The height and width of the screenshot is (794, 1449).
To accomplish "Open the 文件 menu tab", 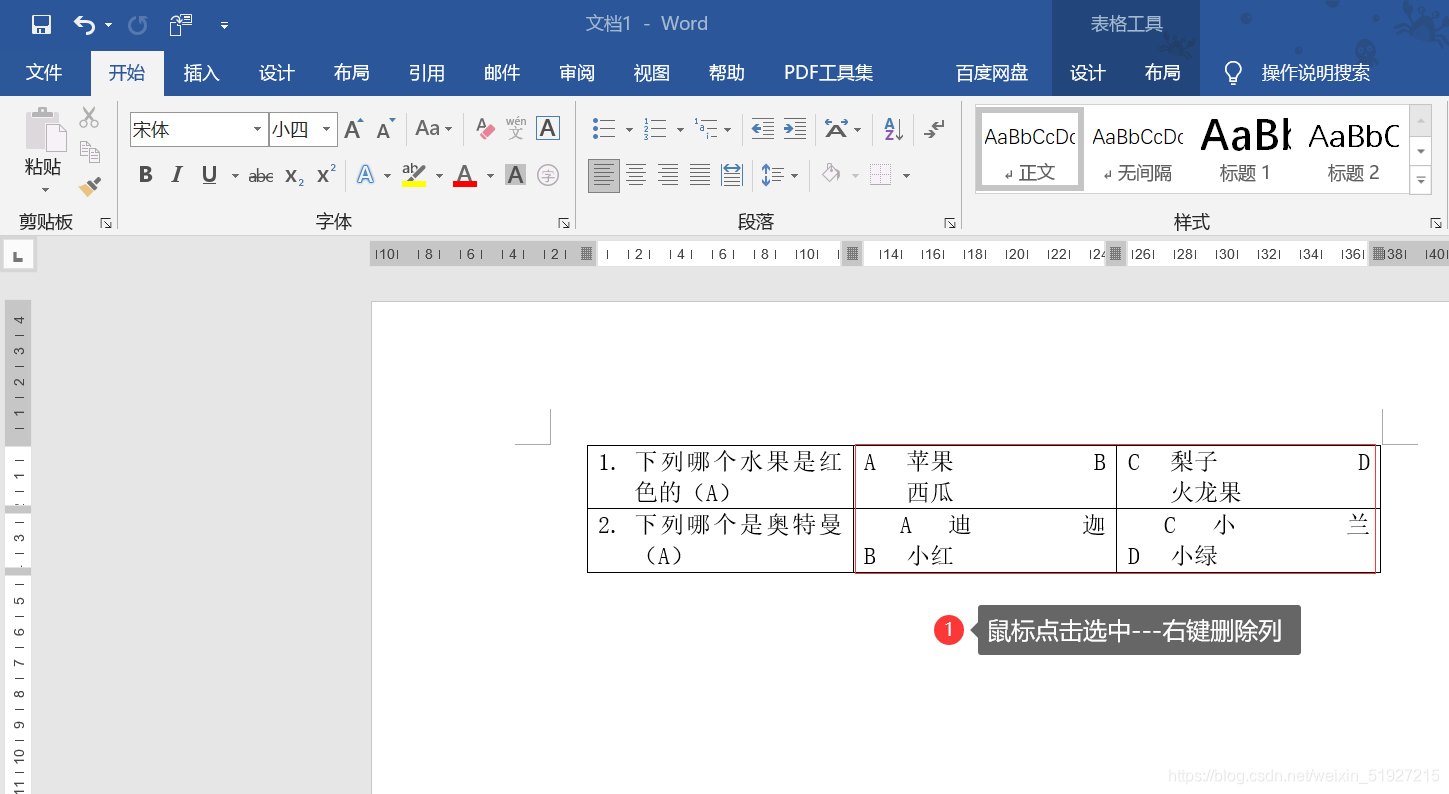I will coord(44,73).
